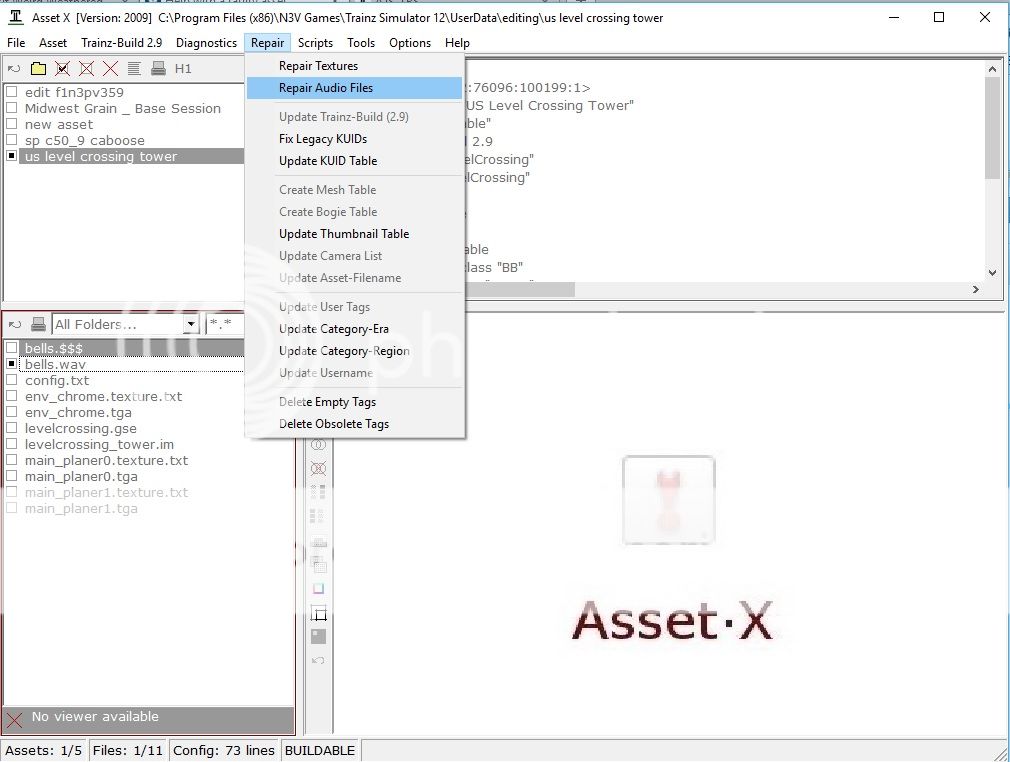Select the env_chrome.tga file
The height and width of the screenshot is (762, 1010).
point(78,412)
